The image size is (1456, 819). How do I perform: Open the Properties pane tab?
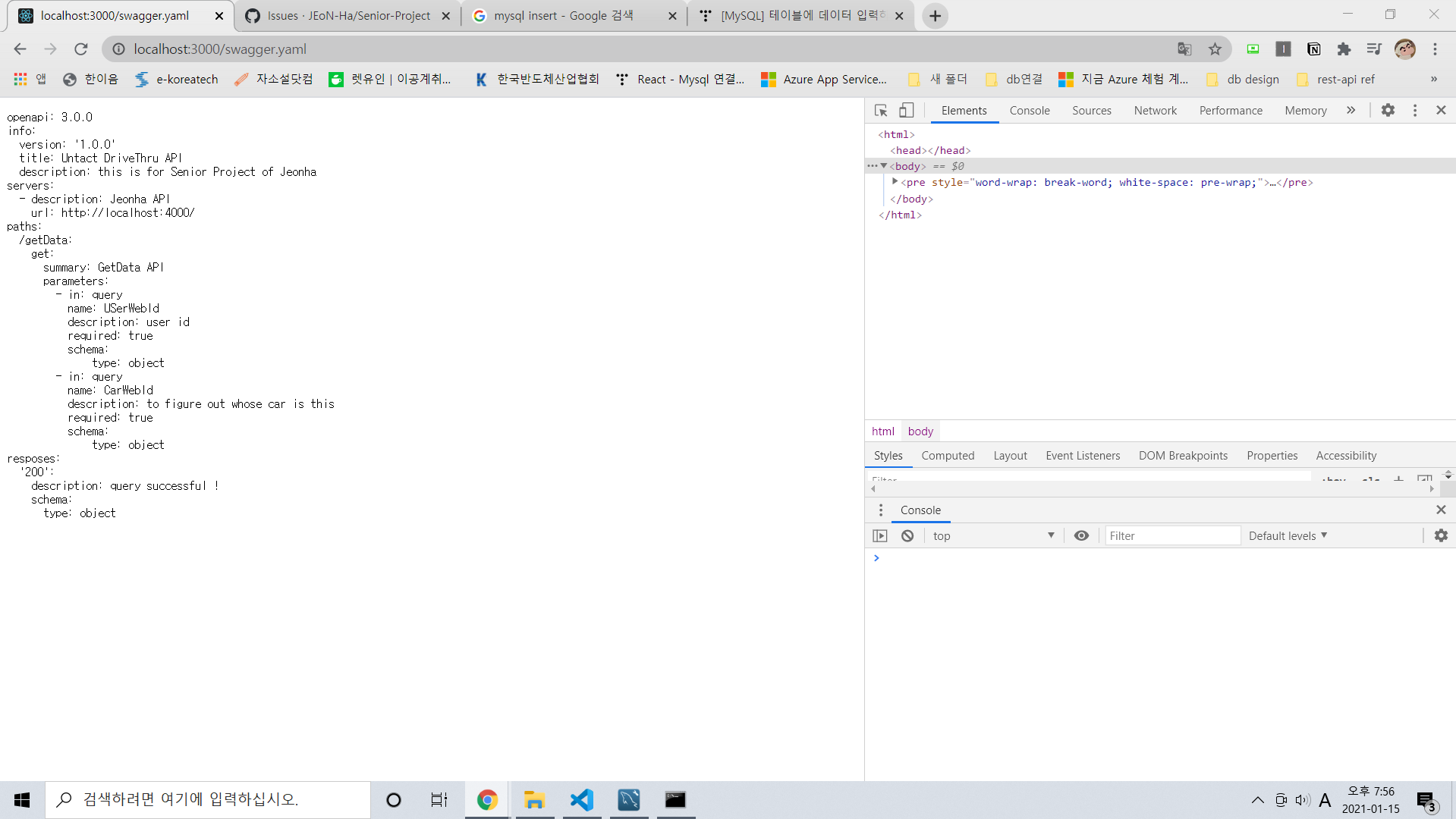click(1272, 456)
